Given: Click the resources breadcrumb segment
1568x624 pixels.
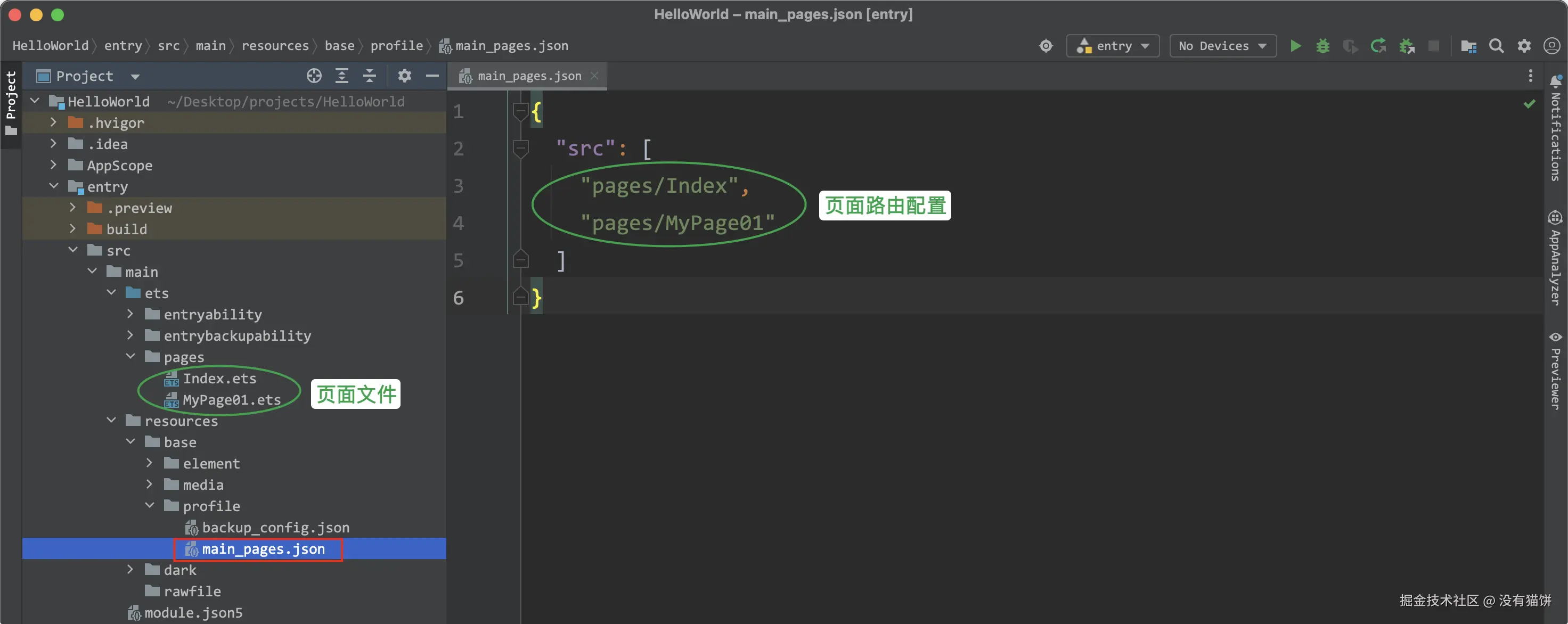Looking at the screenshot, I should click(x=275, y=46).
